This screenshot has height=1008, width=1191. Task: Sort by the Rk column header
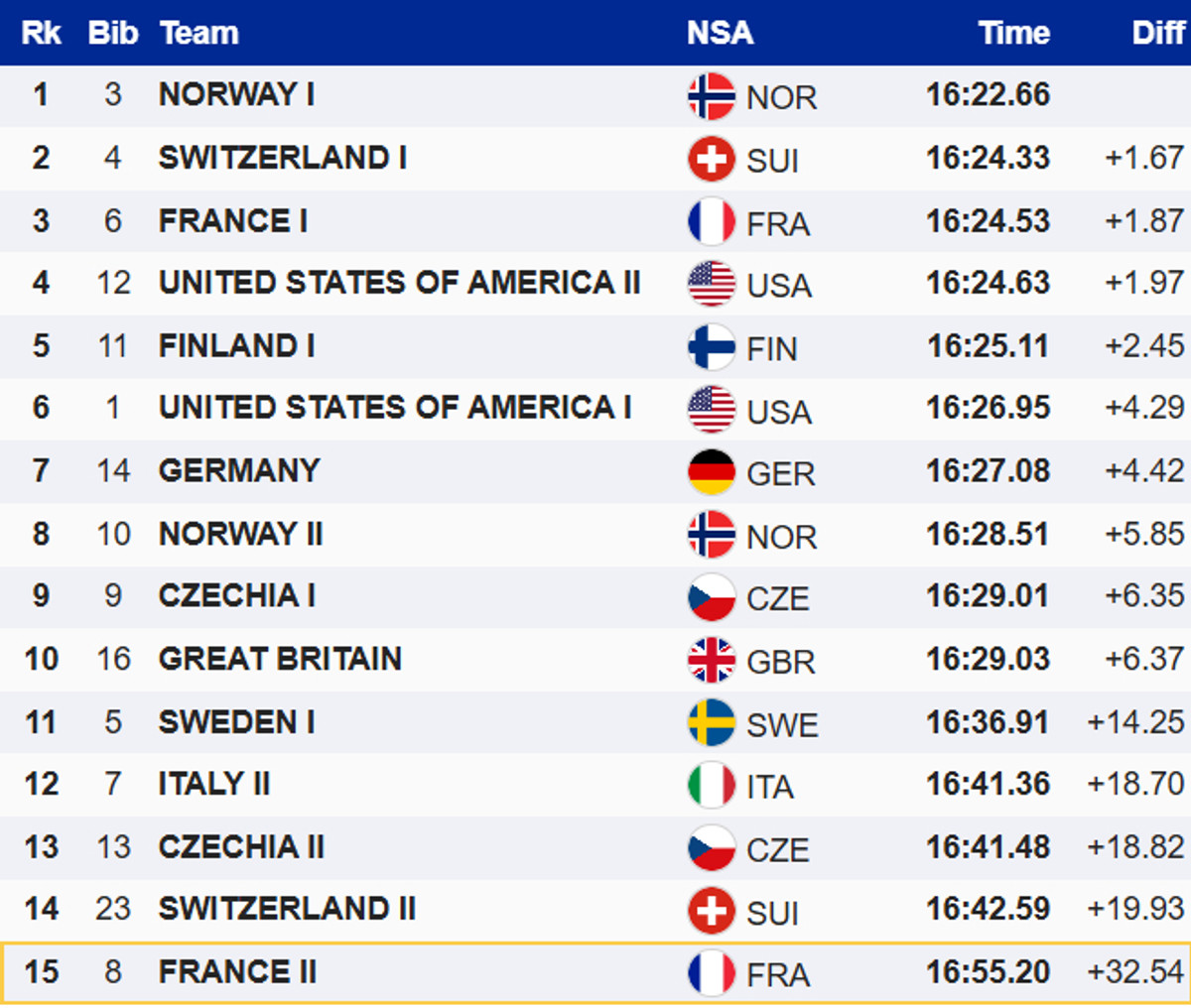coord(41,33)
